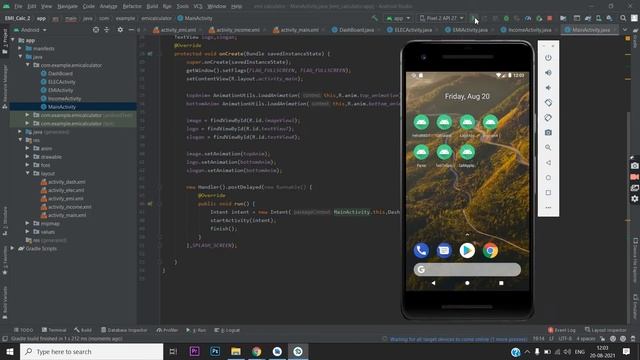Open the Play Store on the emulator screen
Image resolution: width=640 pixels, height=360 pixels.
click(x=467, y=250)
